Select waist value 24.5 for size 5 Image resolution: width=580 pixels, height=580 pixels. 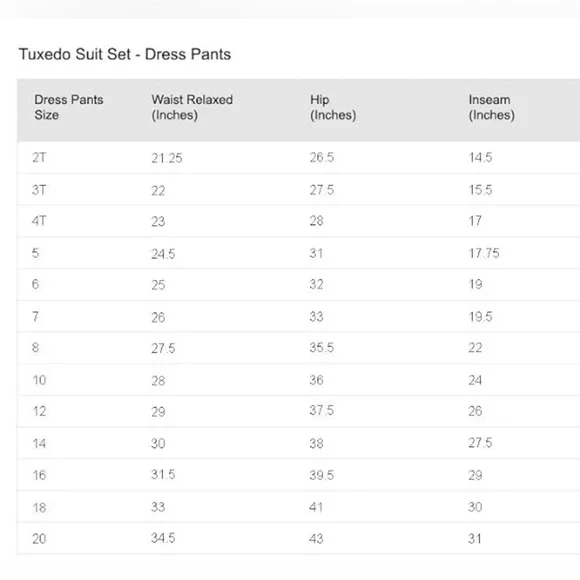[163, 254]
